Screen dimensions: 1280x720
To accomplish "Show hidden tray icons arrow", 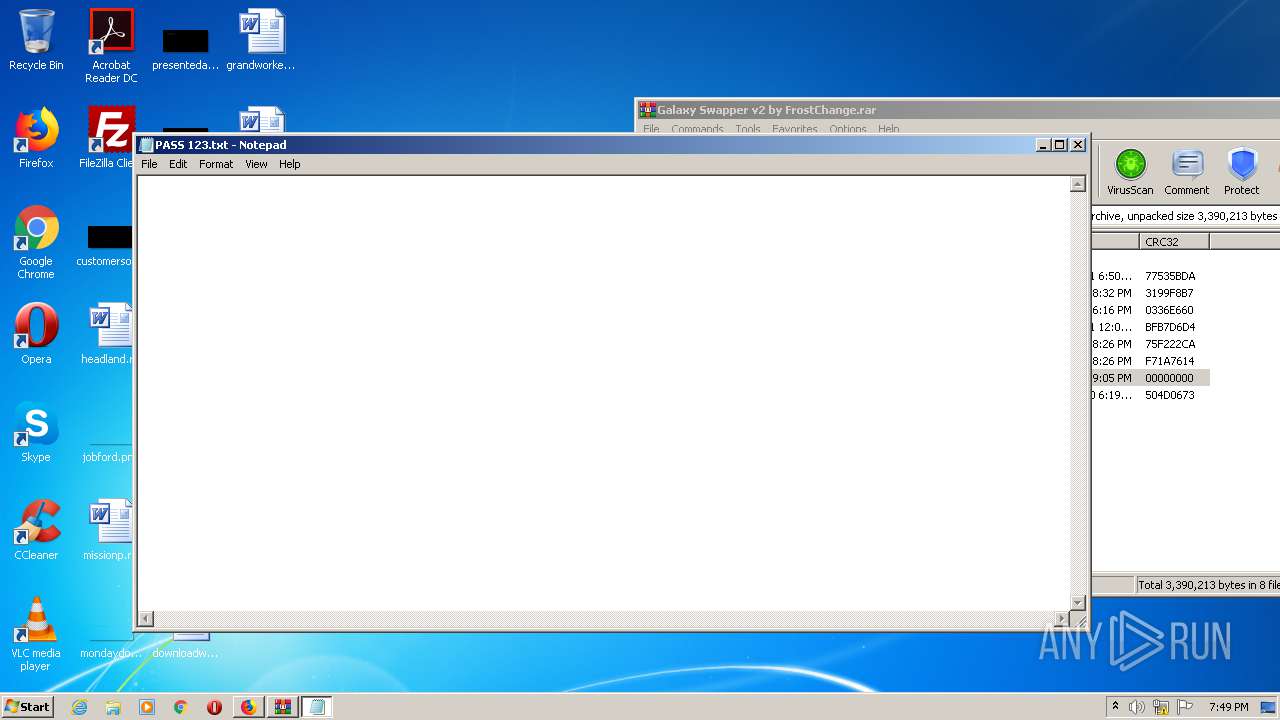I will [1115, 706].
